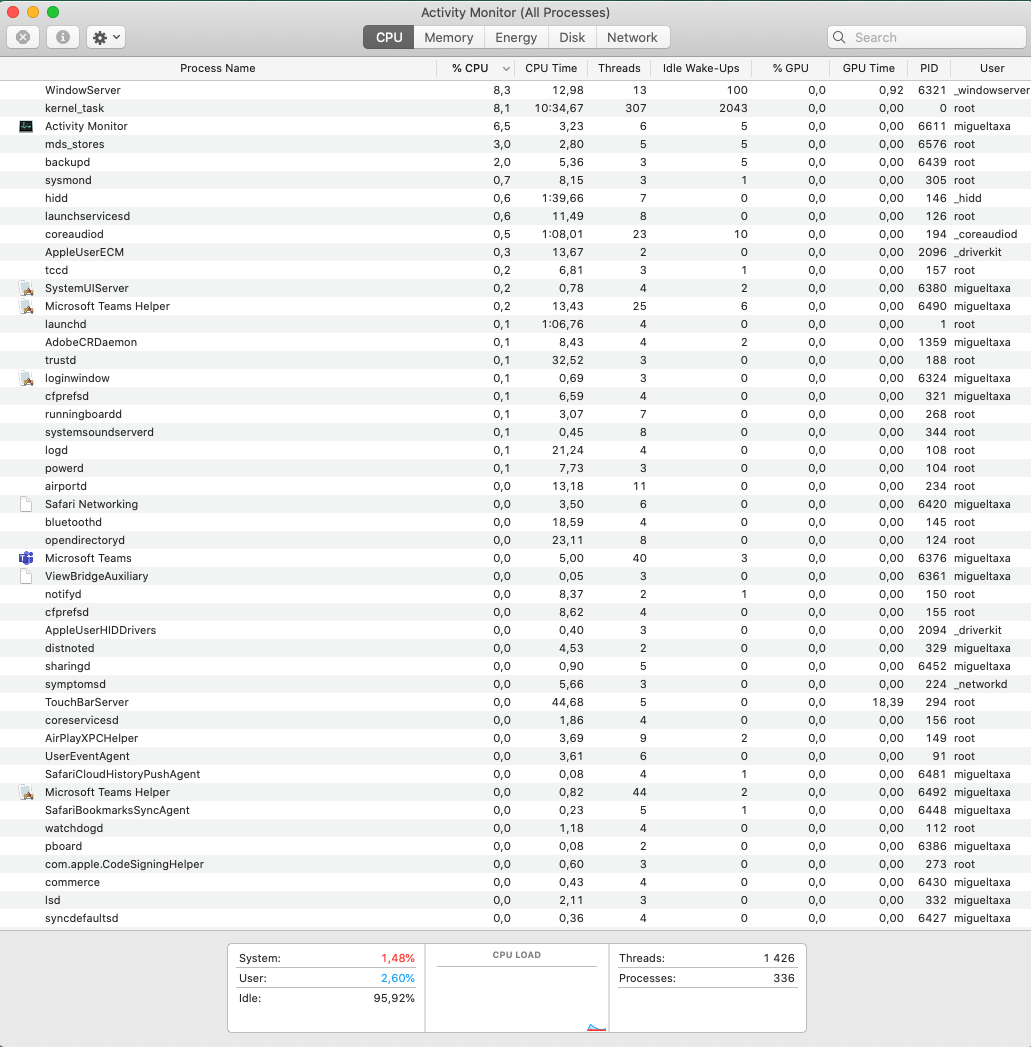Click the System CPU percentage value
Image resolution: width=1031 pixels, height=1047 pixels.
click(398, 959)
